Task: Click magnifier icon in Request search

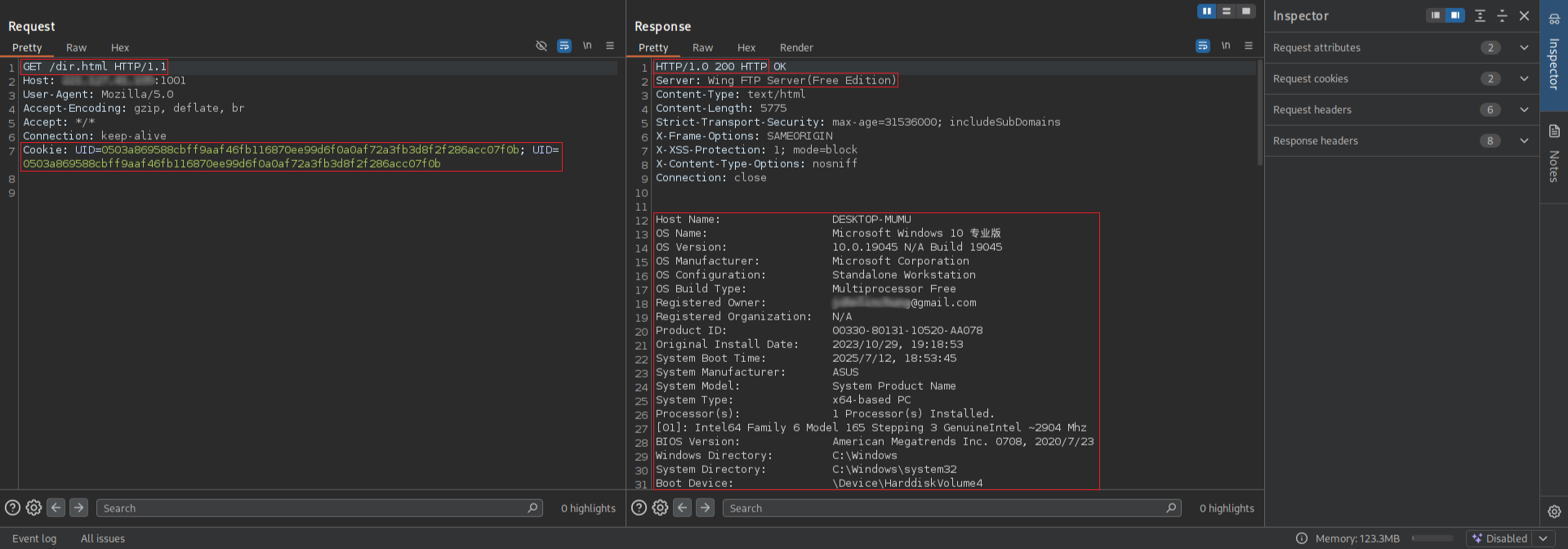Action: 532,507
